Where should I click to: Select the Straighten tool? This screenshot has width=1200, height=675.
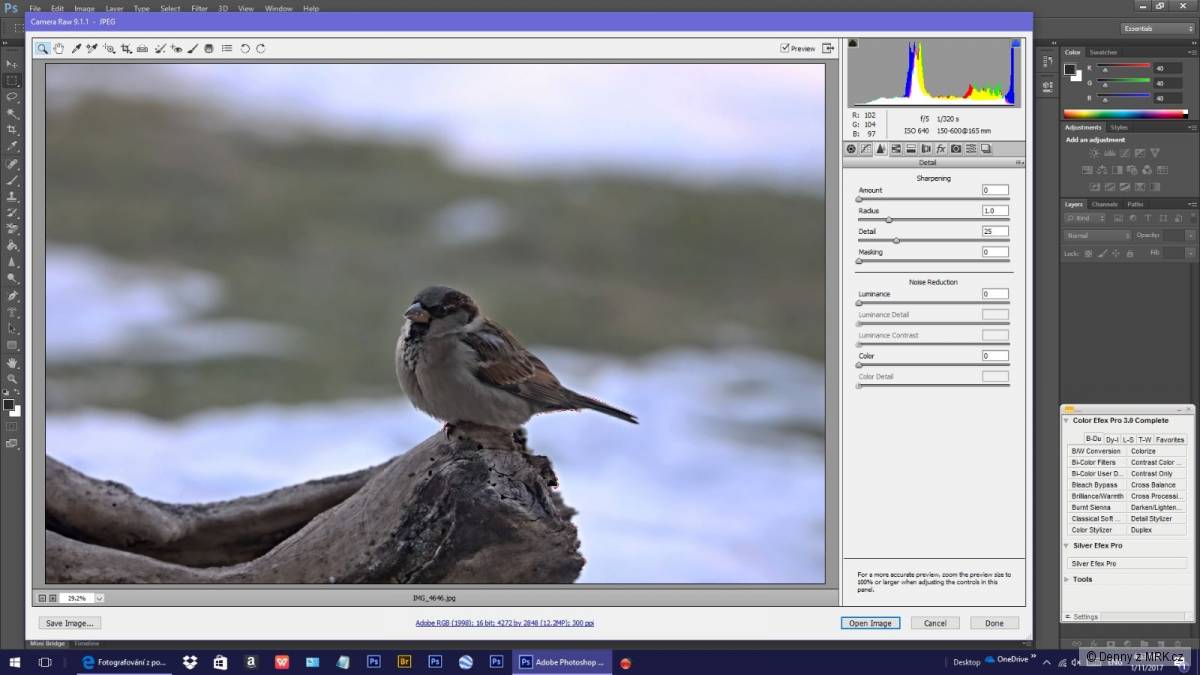click(142, 48)
